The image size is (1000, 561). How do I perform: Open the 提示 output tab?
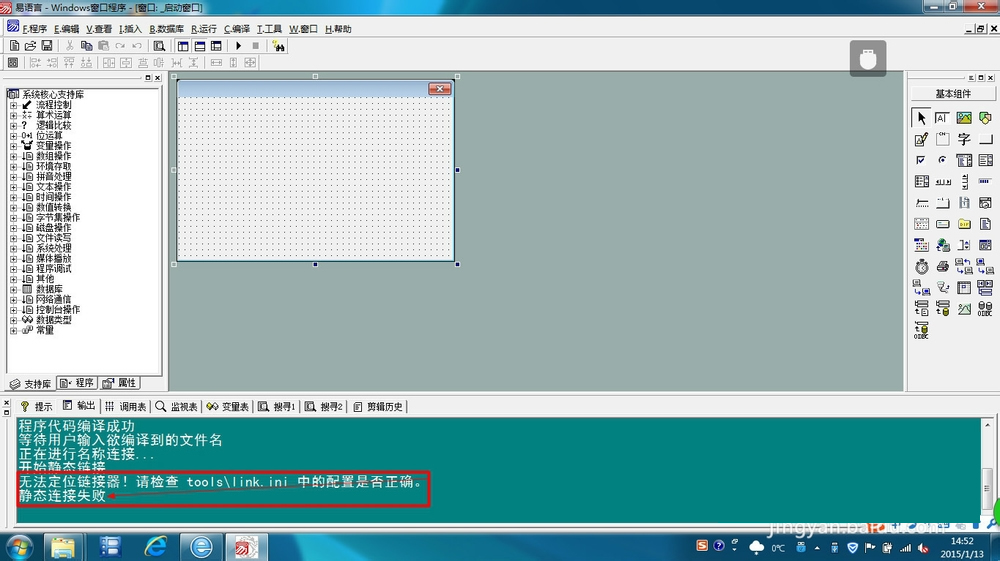37,407
